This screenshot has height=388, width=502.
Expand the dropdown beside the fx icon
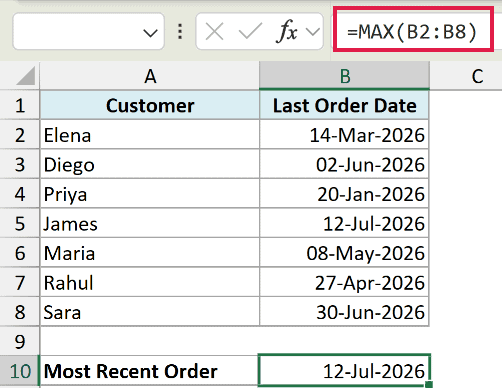(x=313, y=32)
